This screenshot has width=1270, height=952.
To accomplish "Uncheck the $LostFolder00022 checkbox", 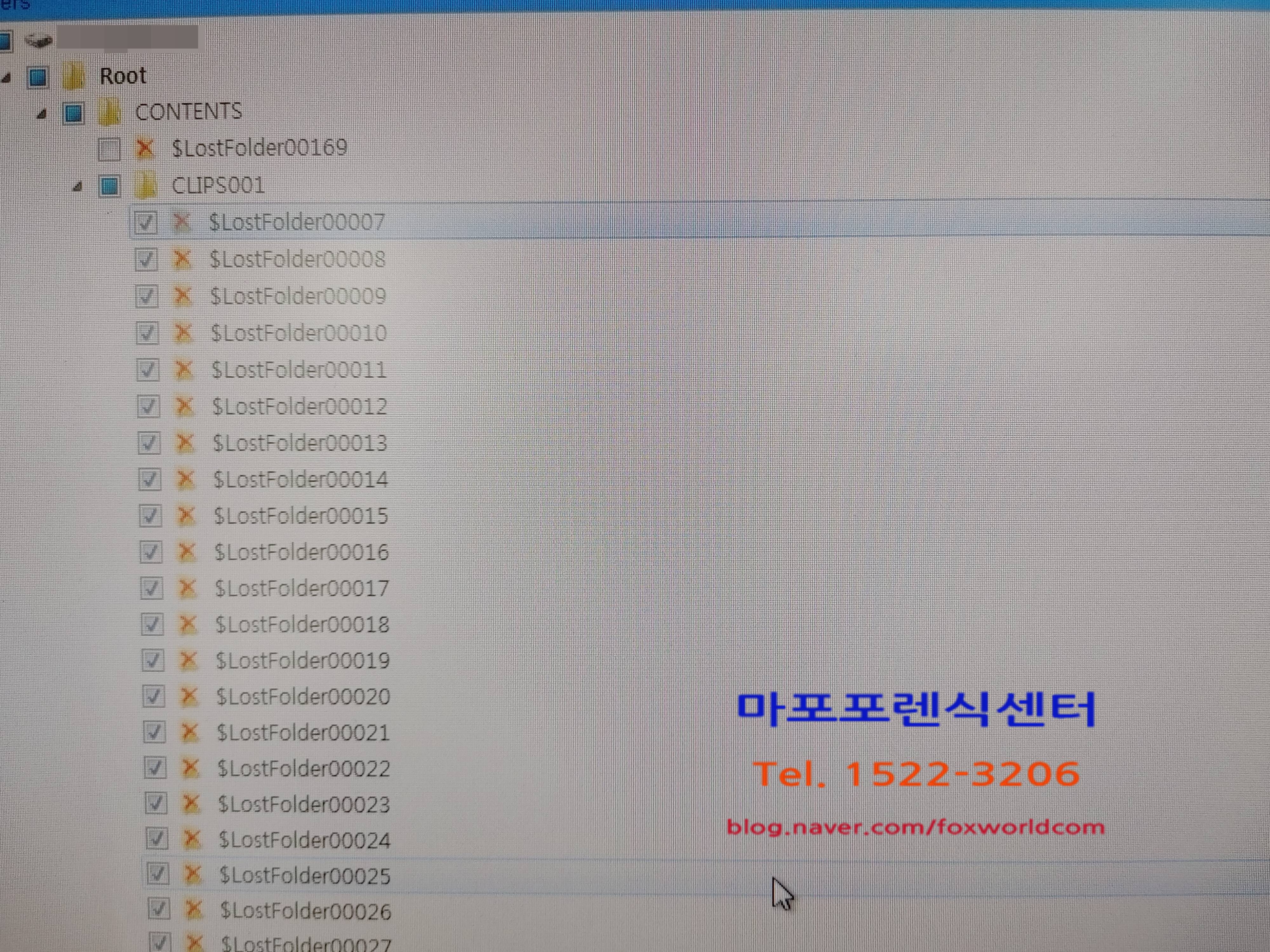I will tap(154, 768).
